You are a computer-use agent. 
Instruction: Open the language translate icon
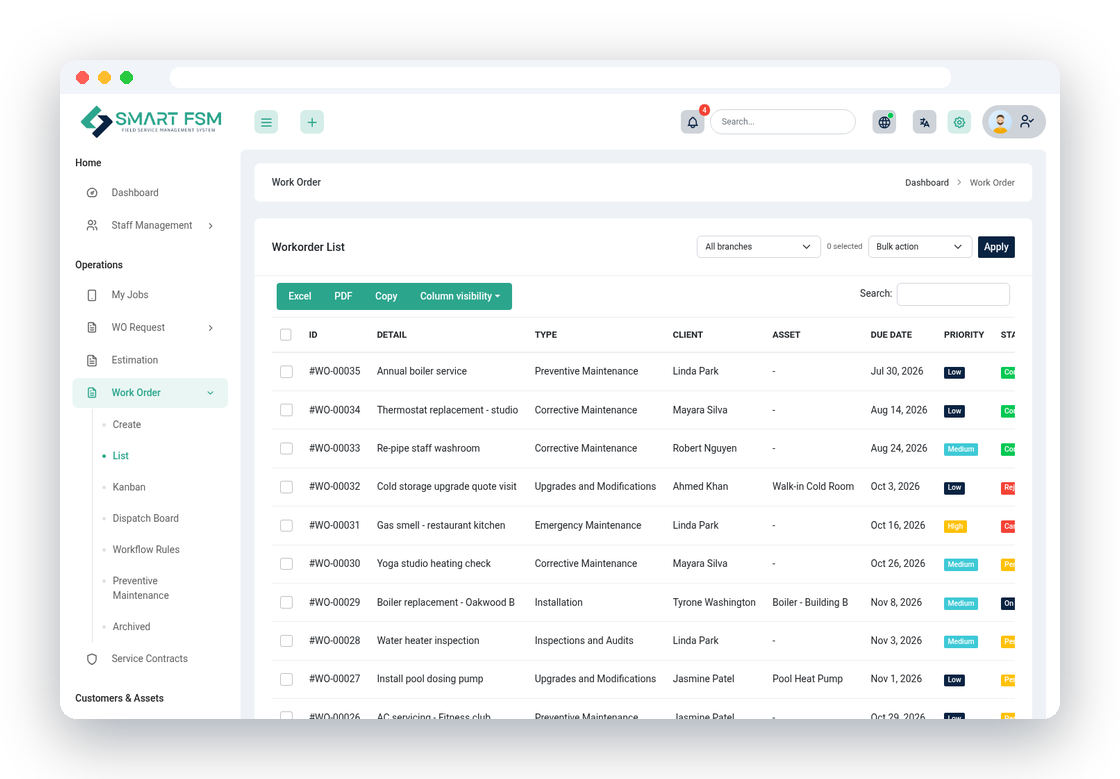point(924,122)
